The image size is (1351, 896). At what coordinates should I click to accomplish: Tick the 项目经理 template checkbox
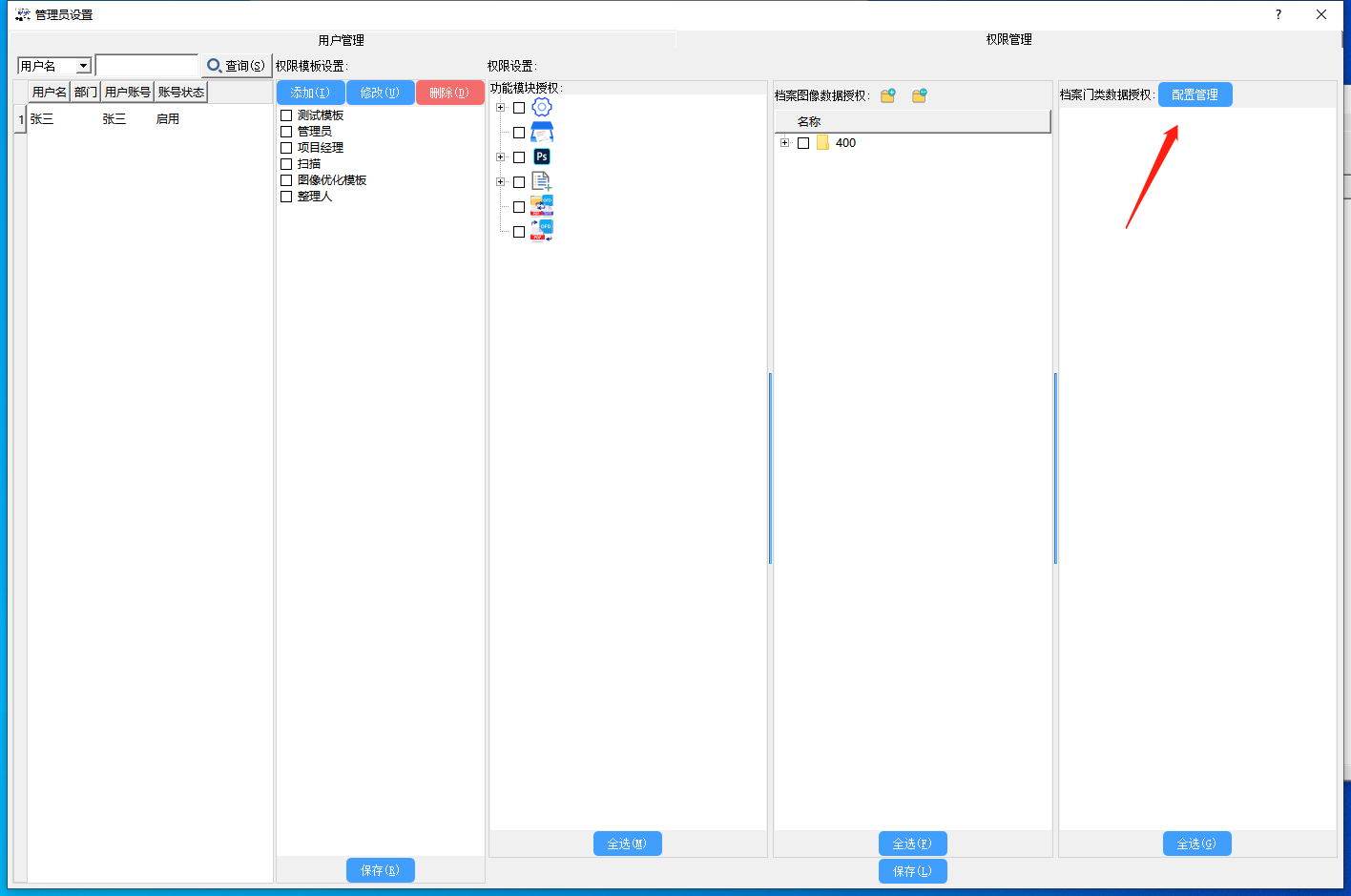pos(286,148)
